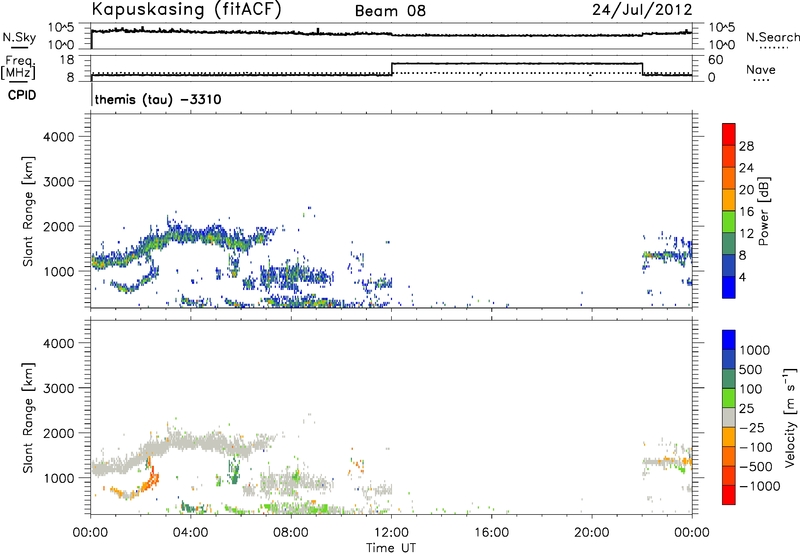800x554 pixels.
Task: Click the '1000' tick on velocity colorbar
Action: tap(754, 350)
